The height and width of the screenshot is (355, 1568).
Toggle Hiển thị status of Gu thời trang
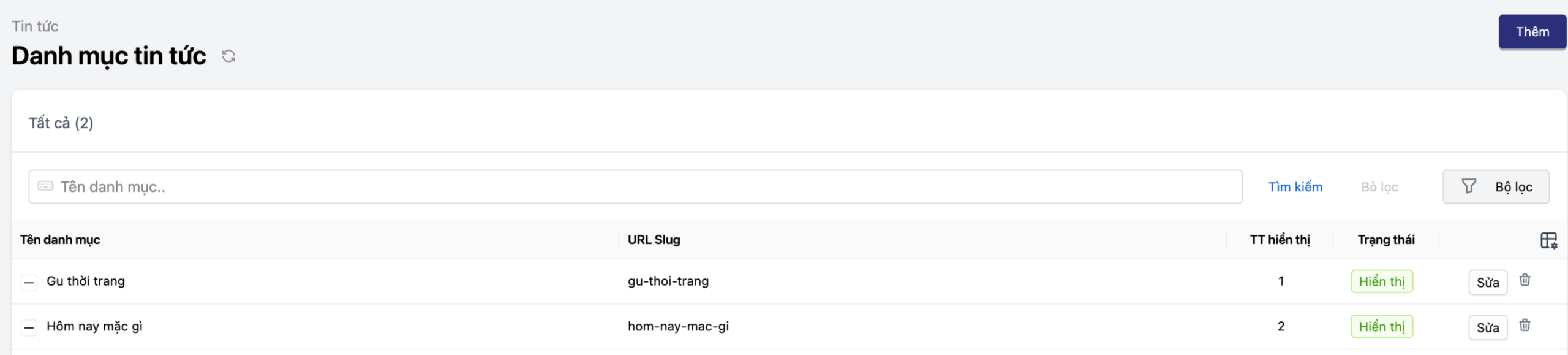pos(1381,281)
